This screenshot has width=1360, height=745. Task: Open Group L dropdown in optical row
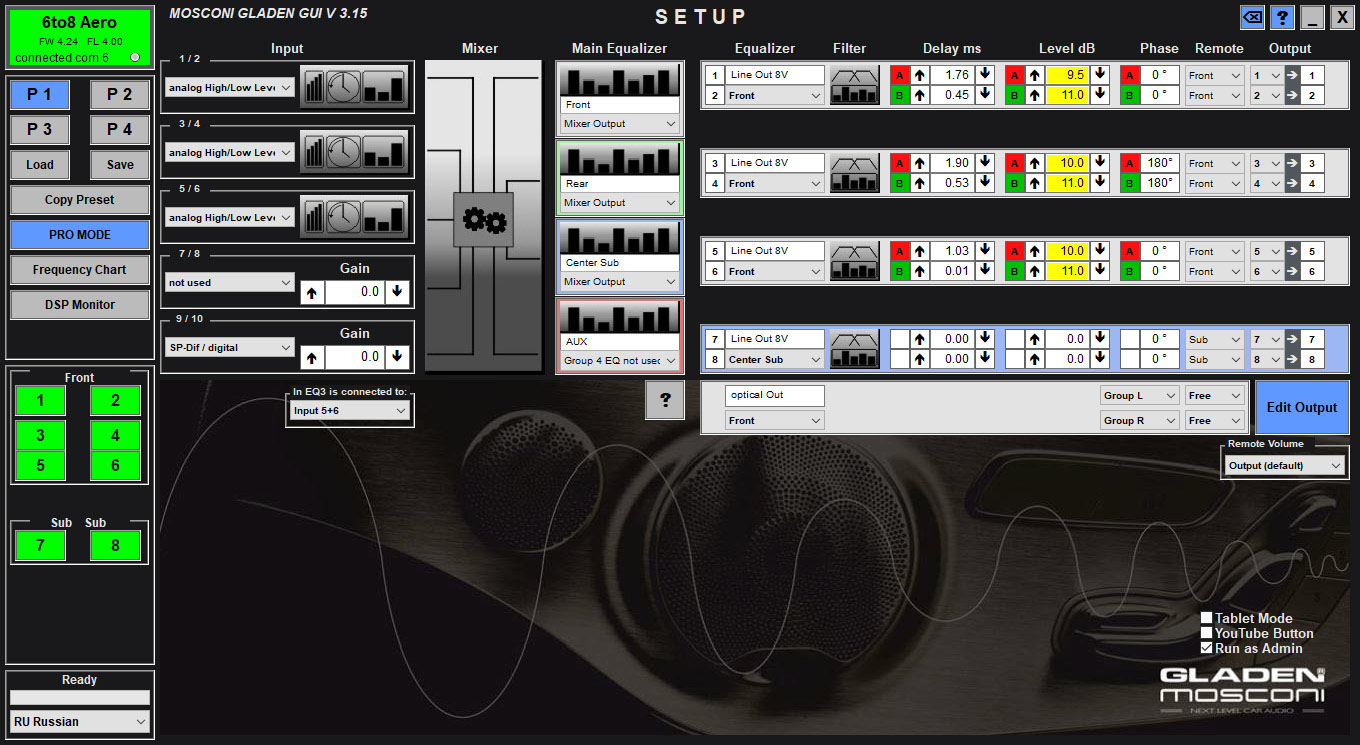pyautogui.click(x=1139, y=396)
